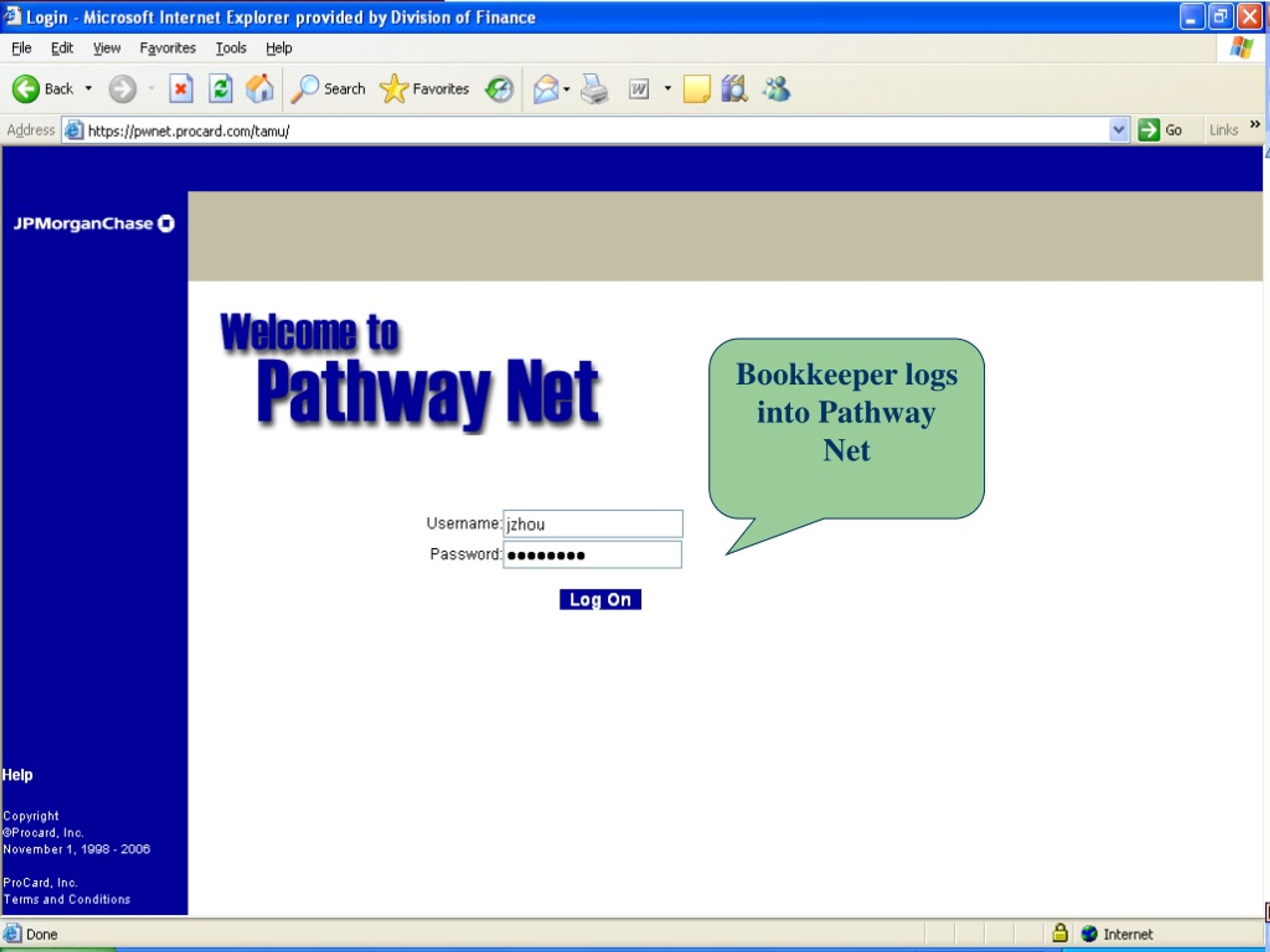
Task: Open the View menu
Action: point(107,48)
